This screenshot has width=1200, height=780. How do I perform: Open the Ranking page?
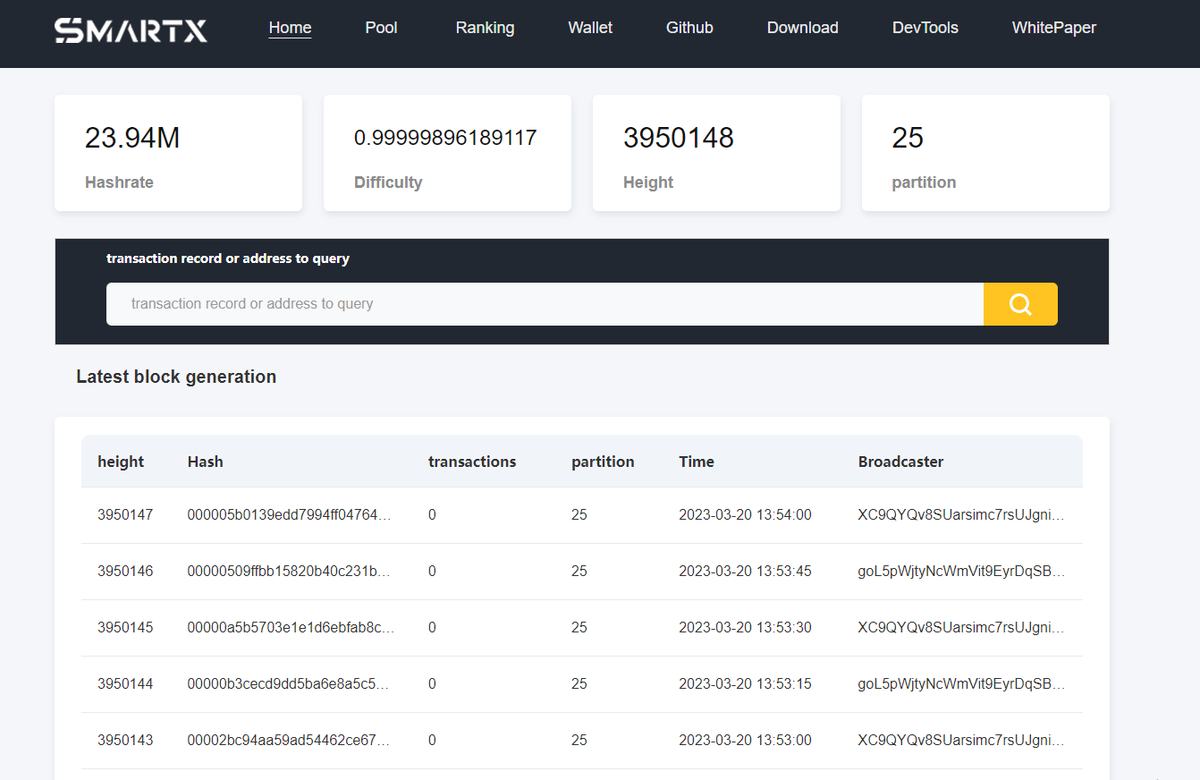click(x=485, y=28)
